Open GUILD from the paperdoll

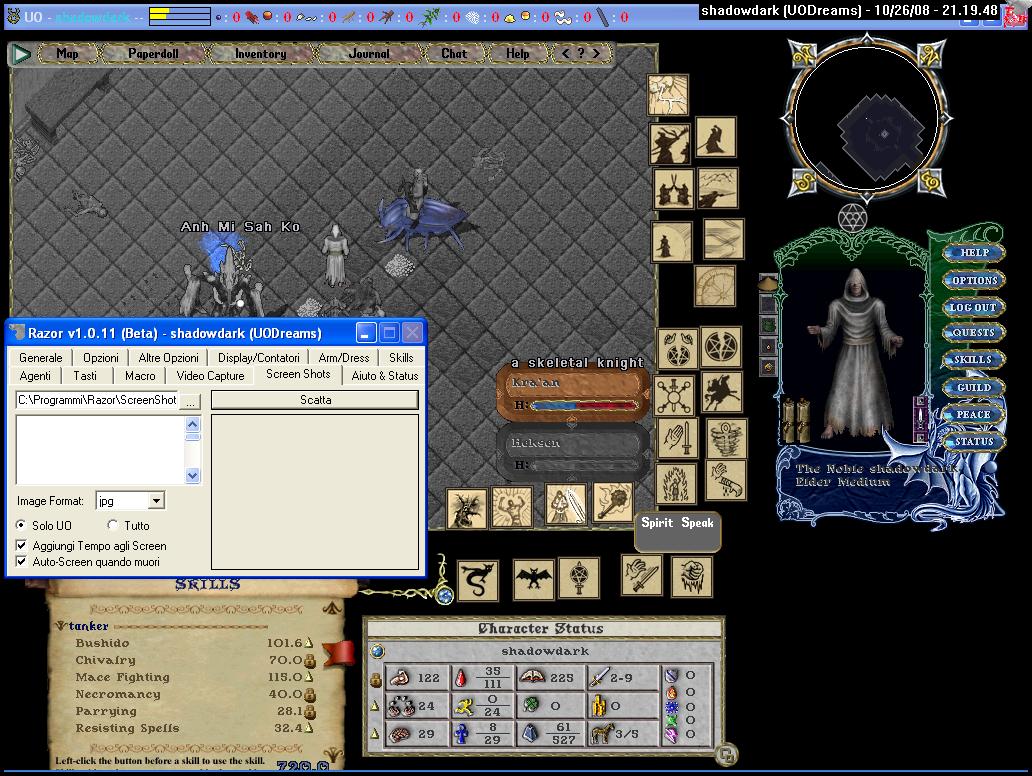[973, 388]
